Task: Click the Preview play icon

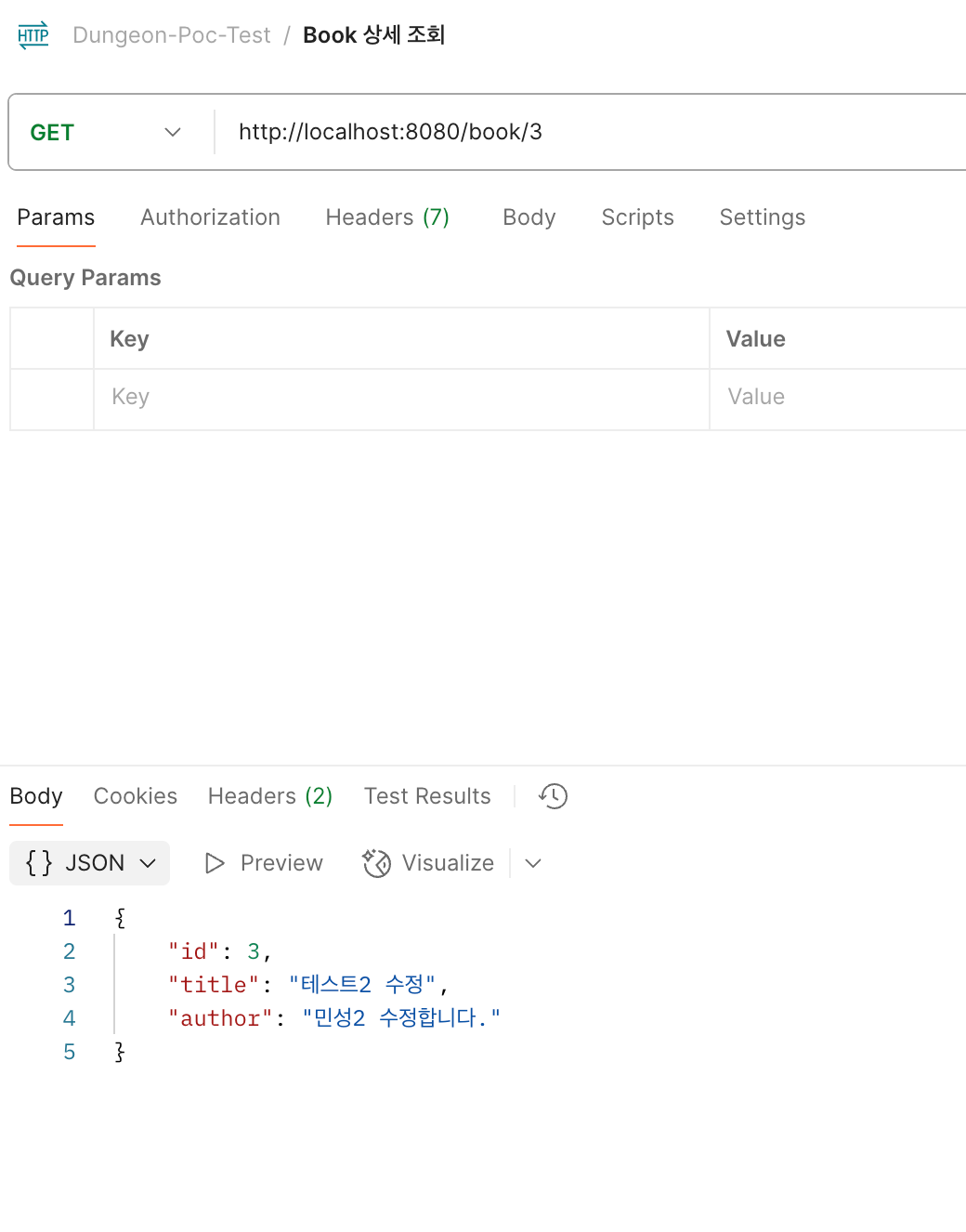Action: pyautogui.click(x=215, y=863)
